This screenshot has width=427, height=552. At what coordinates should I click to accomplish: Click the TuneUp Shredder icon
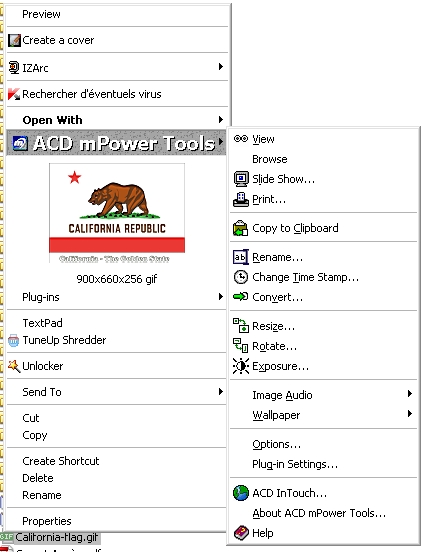point(14,340)
